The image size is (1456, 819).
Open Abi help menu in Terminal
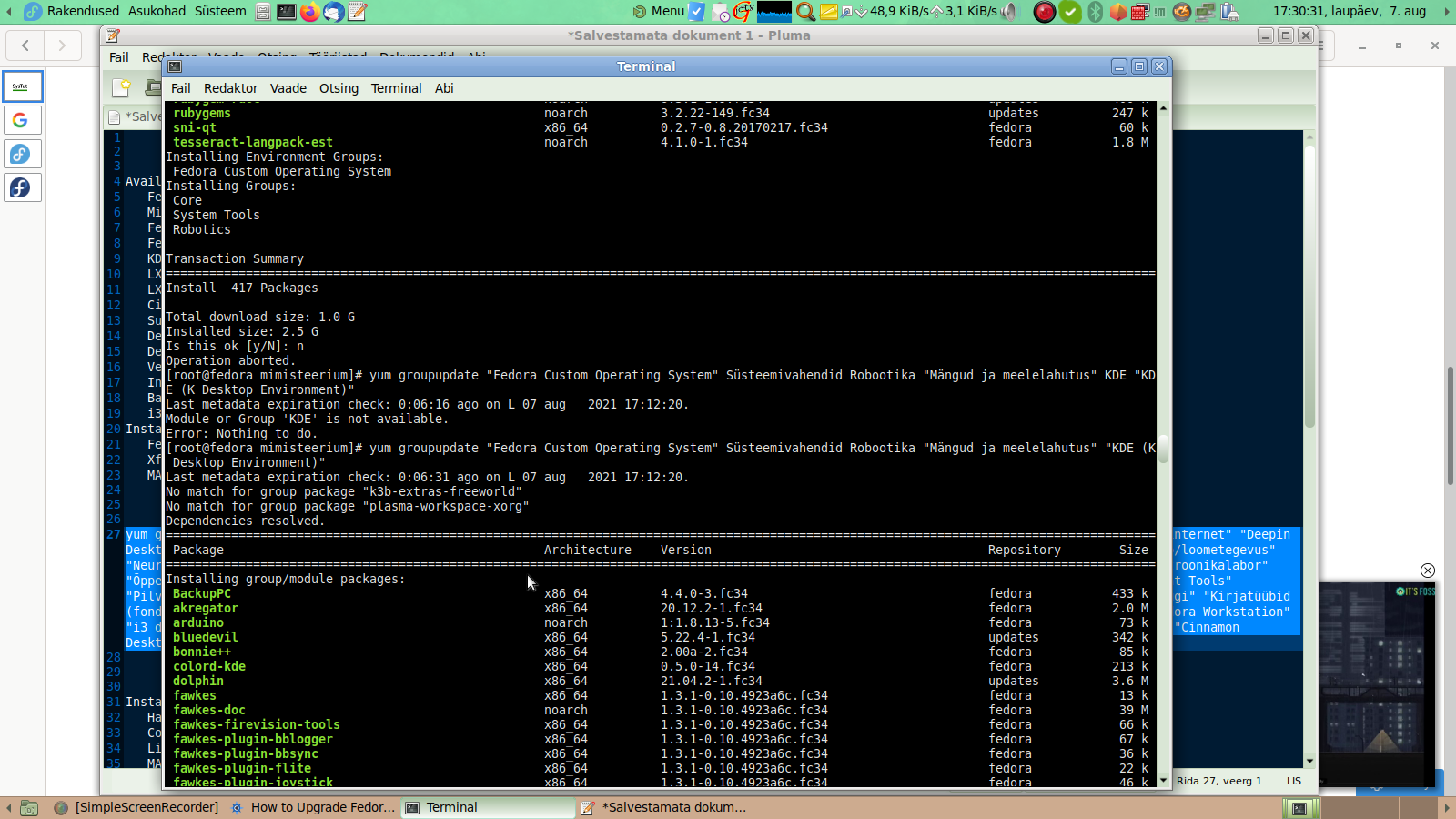pos(444,88)
